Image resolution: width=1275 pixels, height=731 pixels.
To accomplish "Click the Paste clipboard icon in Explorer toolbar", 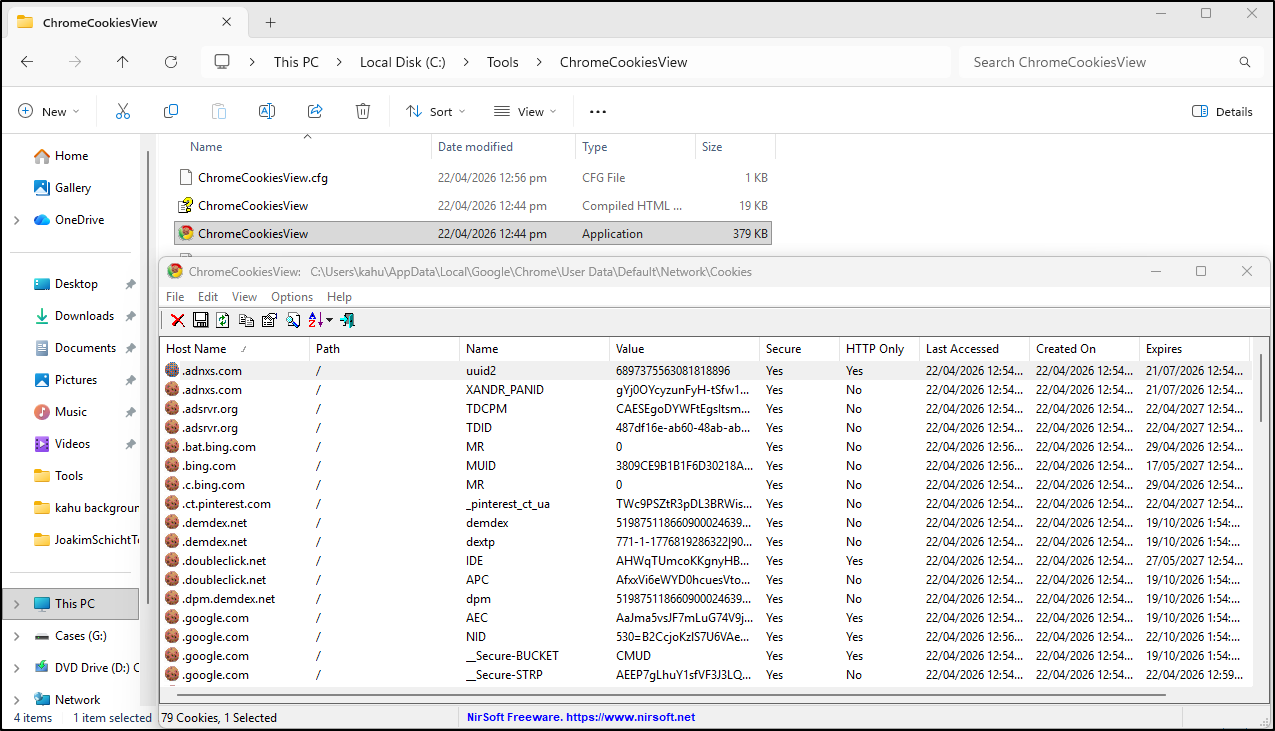I will 219,111.
